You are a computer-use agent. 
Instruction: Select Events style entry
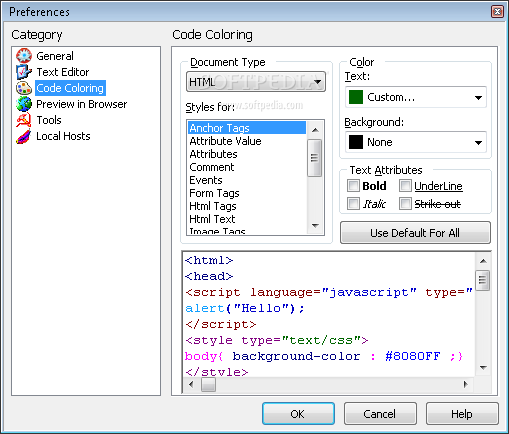[x=247, y=180]
